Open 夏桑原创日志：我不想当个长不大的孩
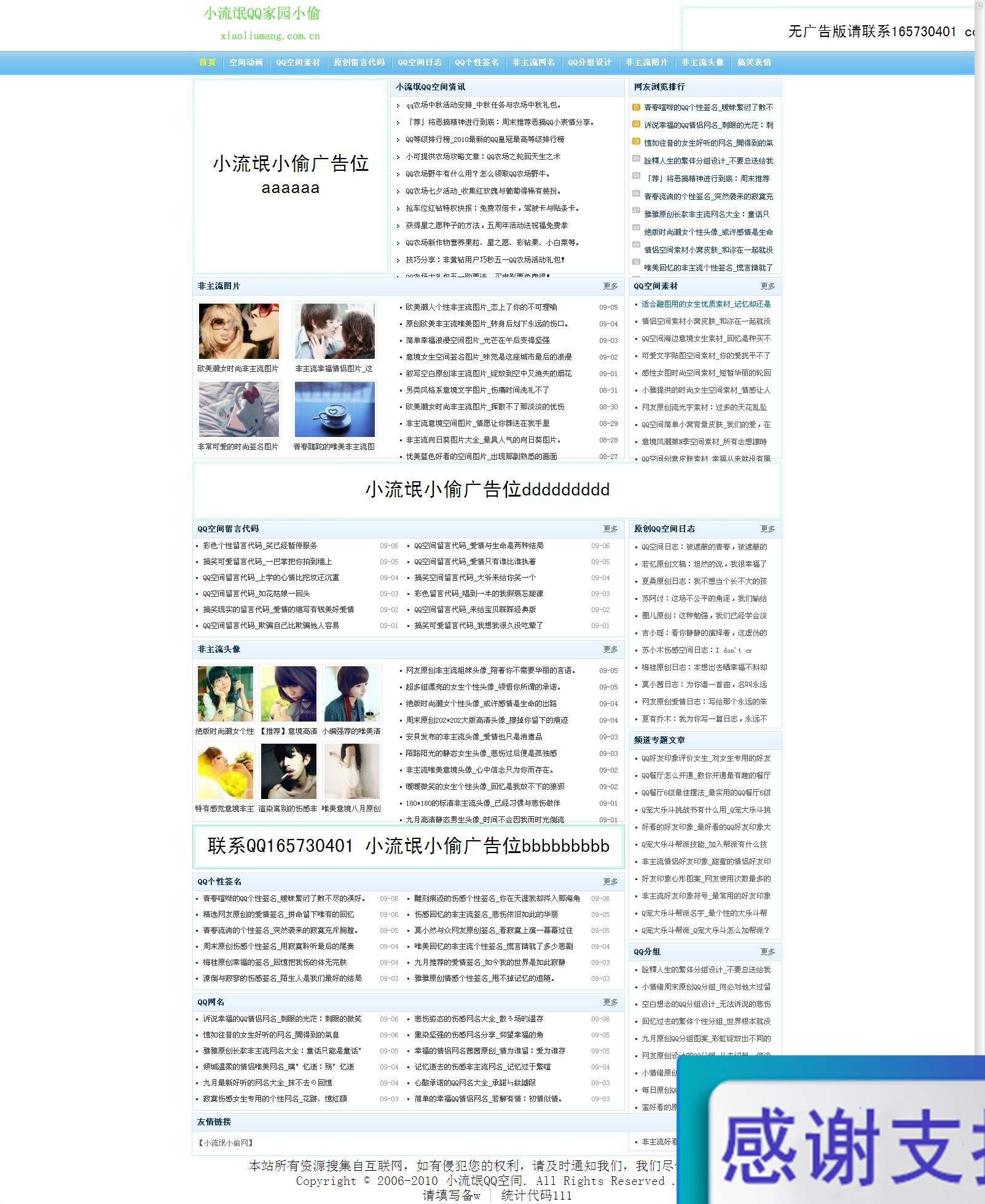The height and width of the screenshot is (1204, 985). point(704,581)
